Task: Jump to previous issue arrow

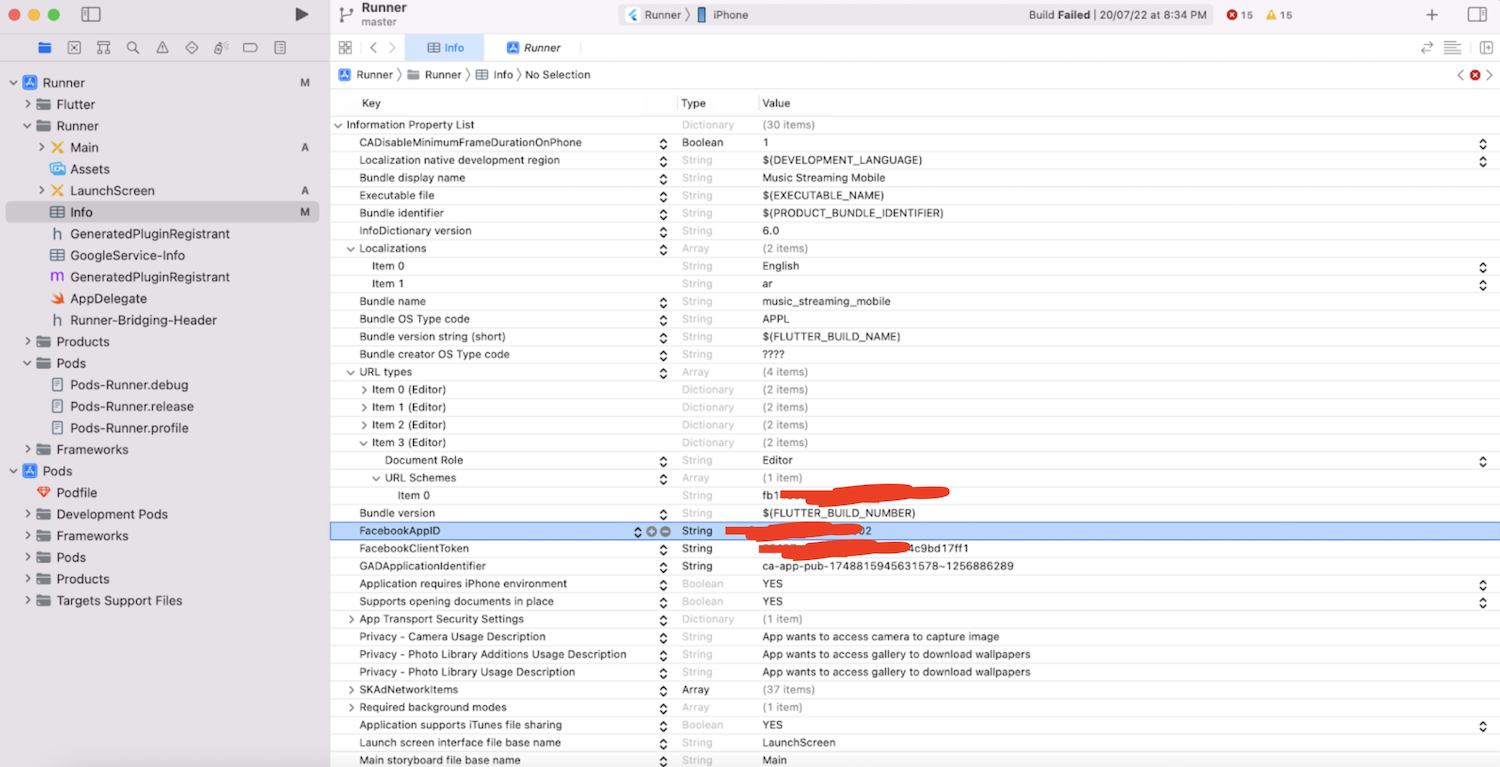Action: (1460, 75)
